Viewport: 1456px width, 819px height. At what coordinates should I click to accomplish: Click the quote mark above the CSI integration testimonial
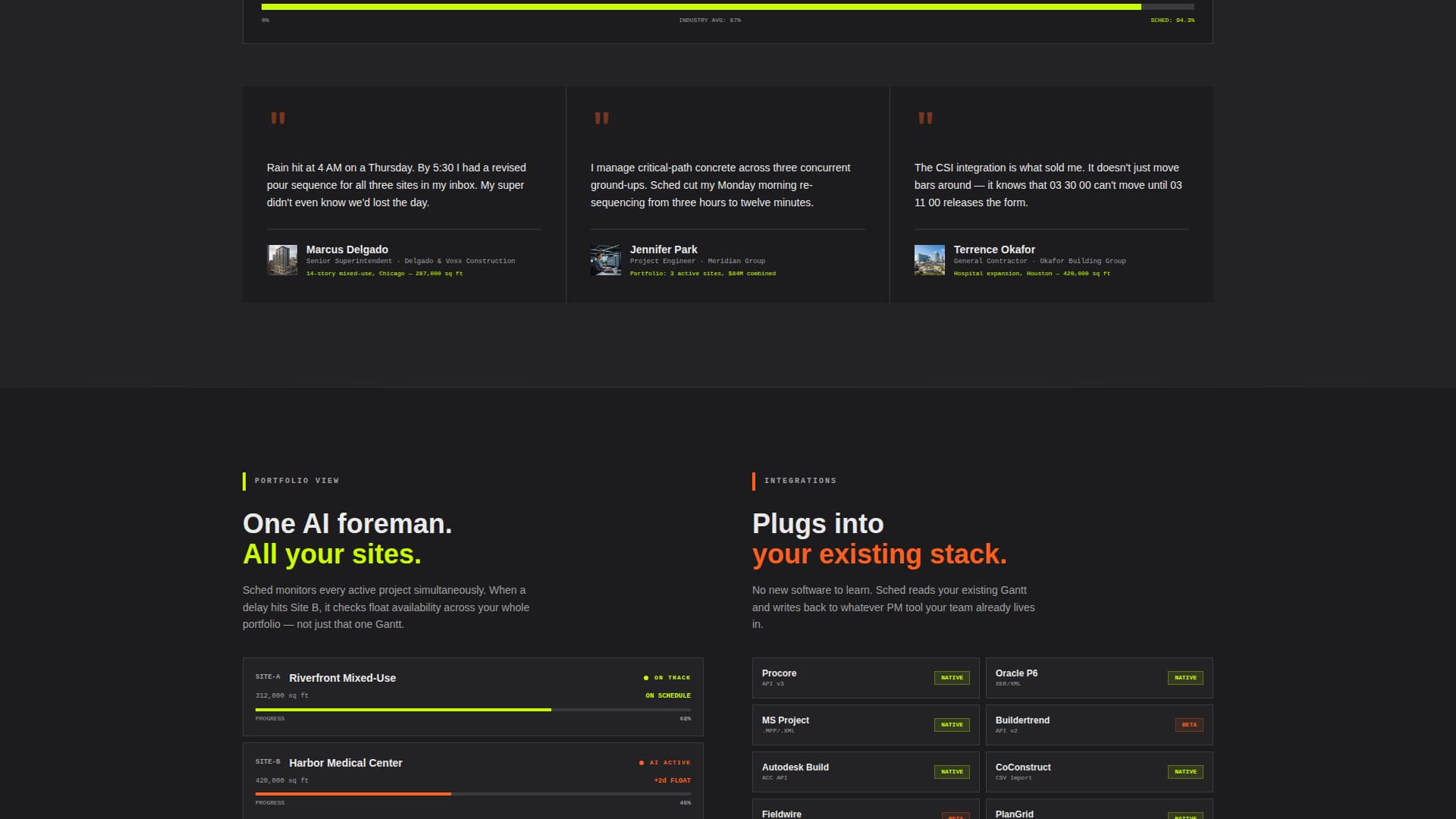[926, 118]
